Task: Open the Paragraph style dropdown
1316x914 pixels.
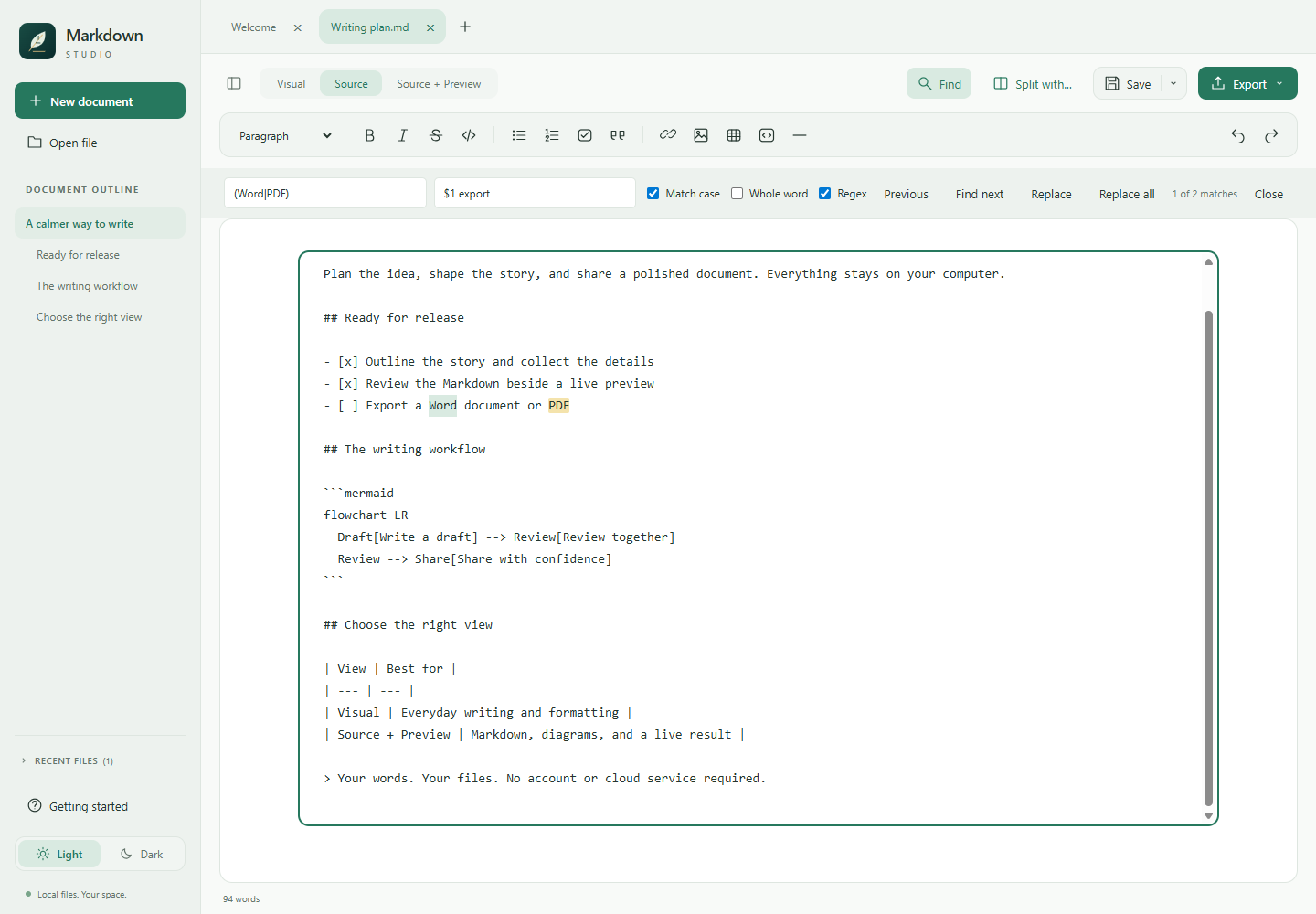Action: (285, 136)
